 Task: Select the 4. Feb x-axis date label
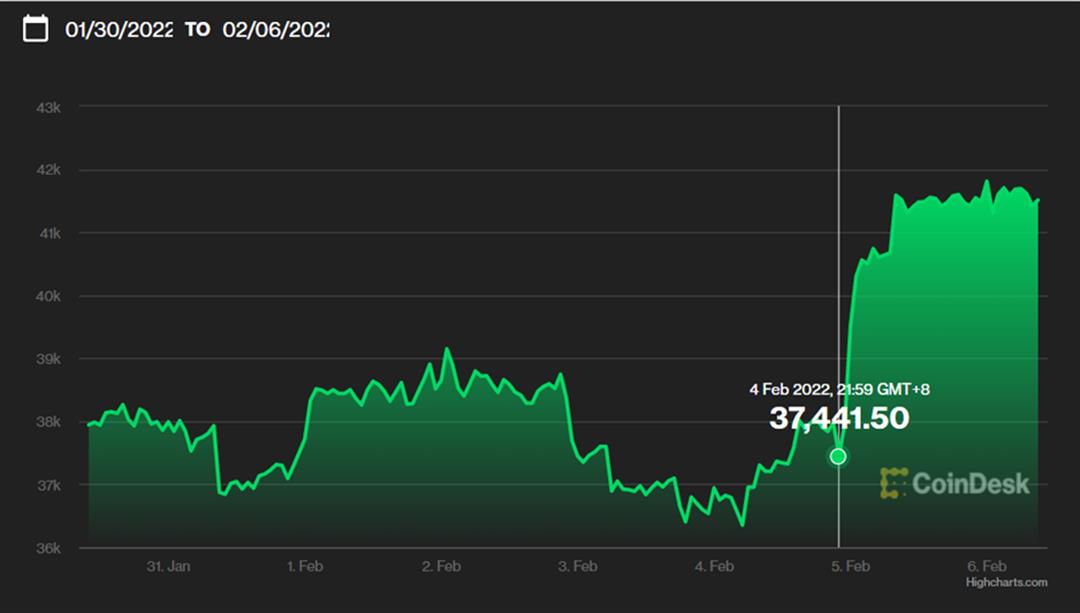click(714, 566)
